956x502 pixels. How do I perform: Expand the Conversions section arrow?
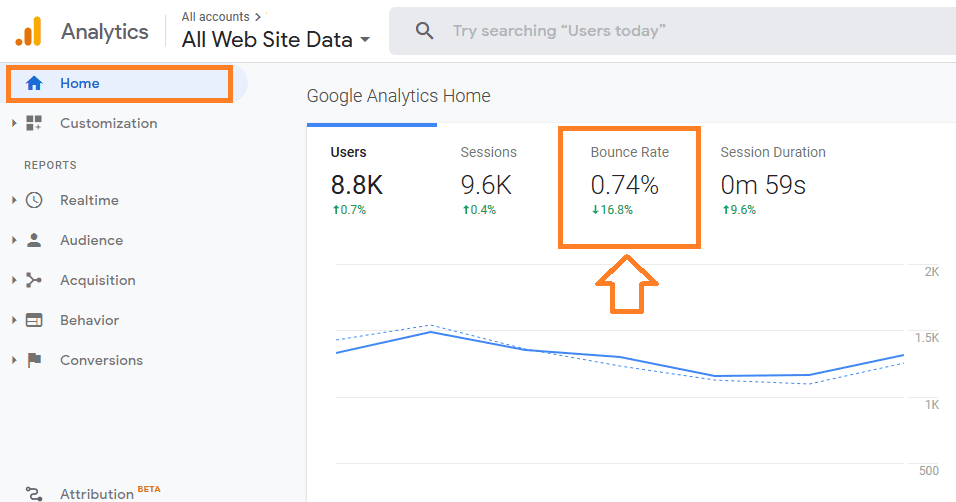[13, 360]
